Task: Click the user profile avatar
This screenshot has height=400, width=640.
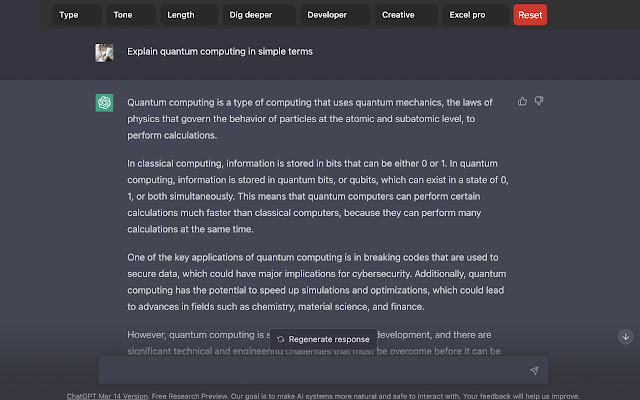Action: [x=104, y=52]
